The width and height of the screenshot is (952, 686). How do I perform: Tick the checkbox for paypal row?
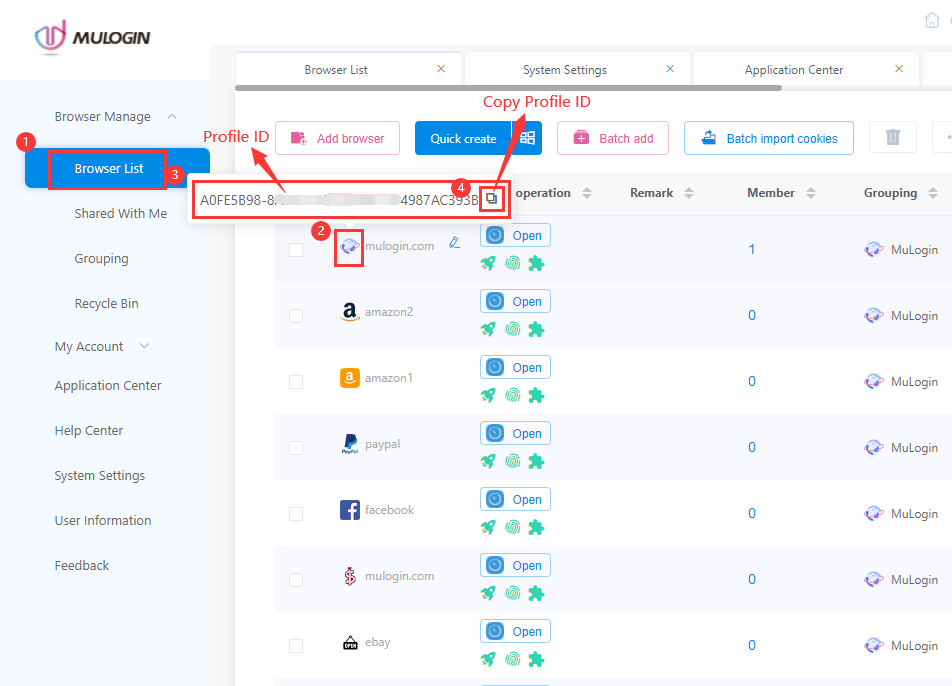click(296, 448)
